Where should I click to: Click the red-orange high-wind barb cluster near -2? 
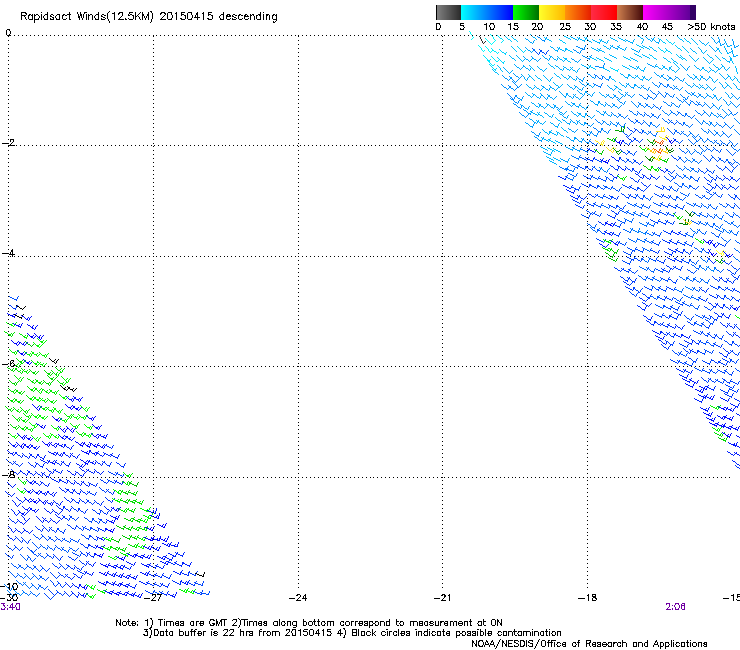pyautogui.click(x=659, y=145)
